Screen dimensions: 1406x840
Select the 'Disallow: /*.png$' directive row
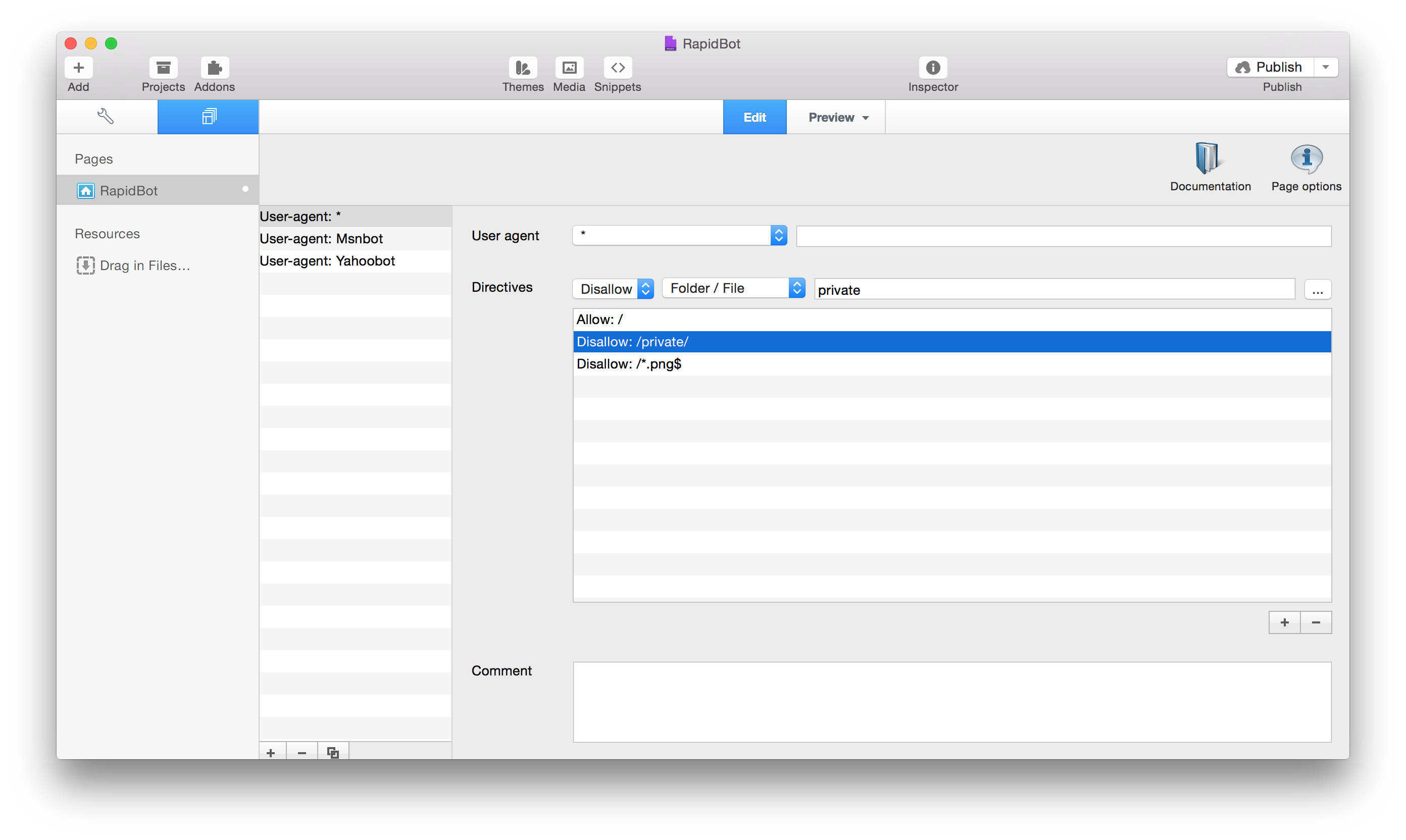[x=951, y=363]
